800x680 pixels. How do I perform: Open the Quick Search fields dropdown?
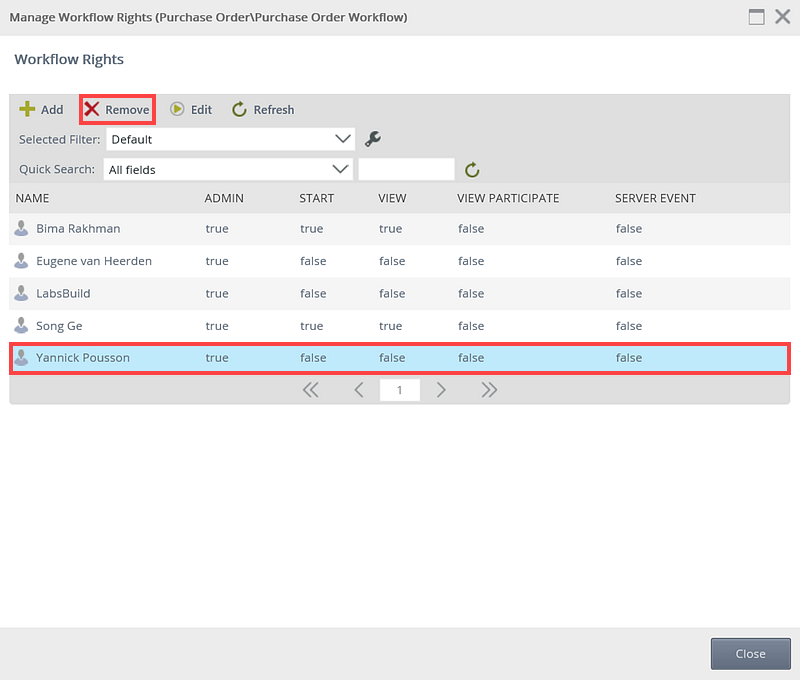click(x=341, y=169)
